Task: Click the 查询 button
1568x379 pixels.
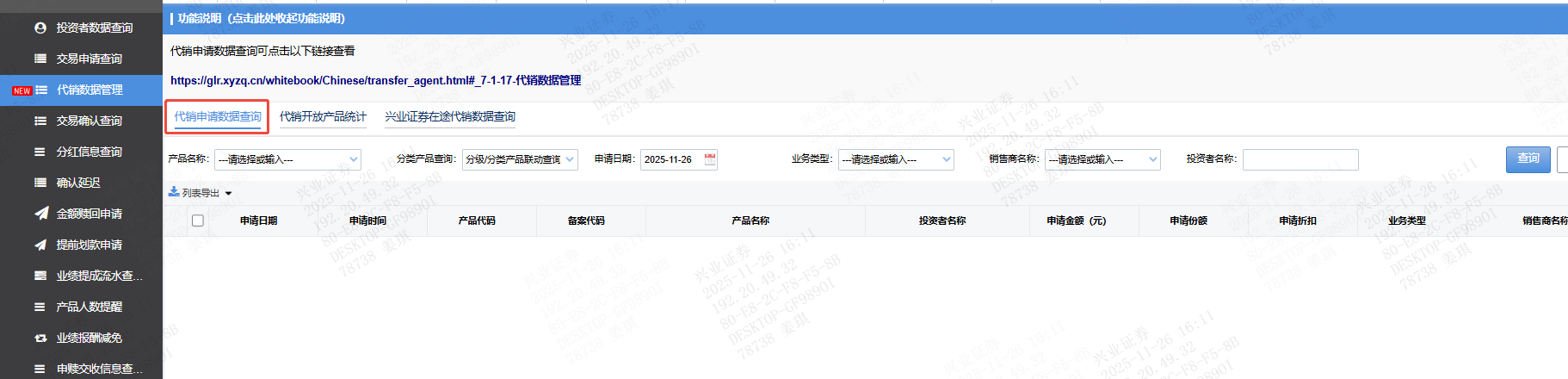Action: point(1528,159)
